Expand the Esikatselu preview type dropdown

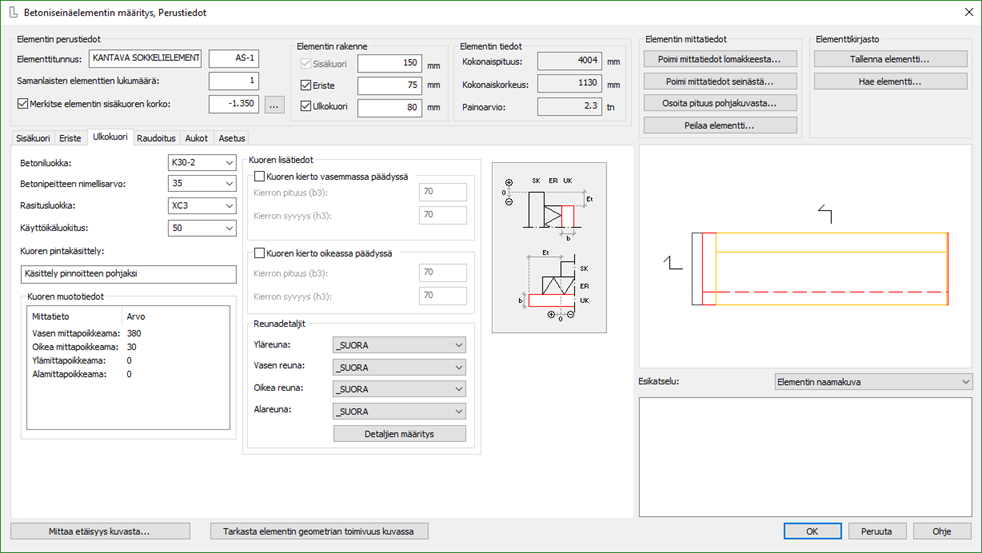[872, 382]
